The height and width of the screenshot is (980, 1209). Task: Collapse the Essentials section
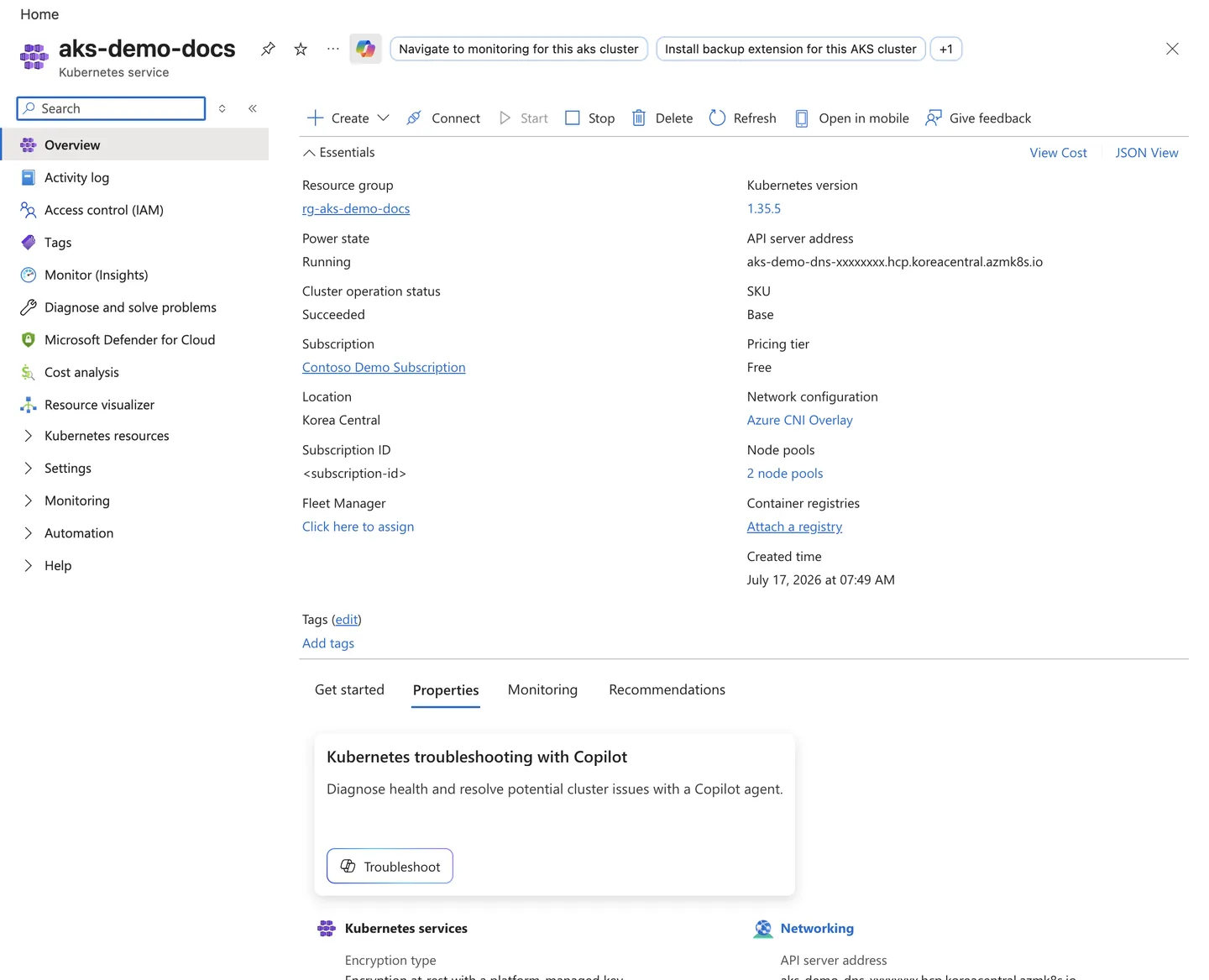click(338, 152)
